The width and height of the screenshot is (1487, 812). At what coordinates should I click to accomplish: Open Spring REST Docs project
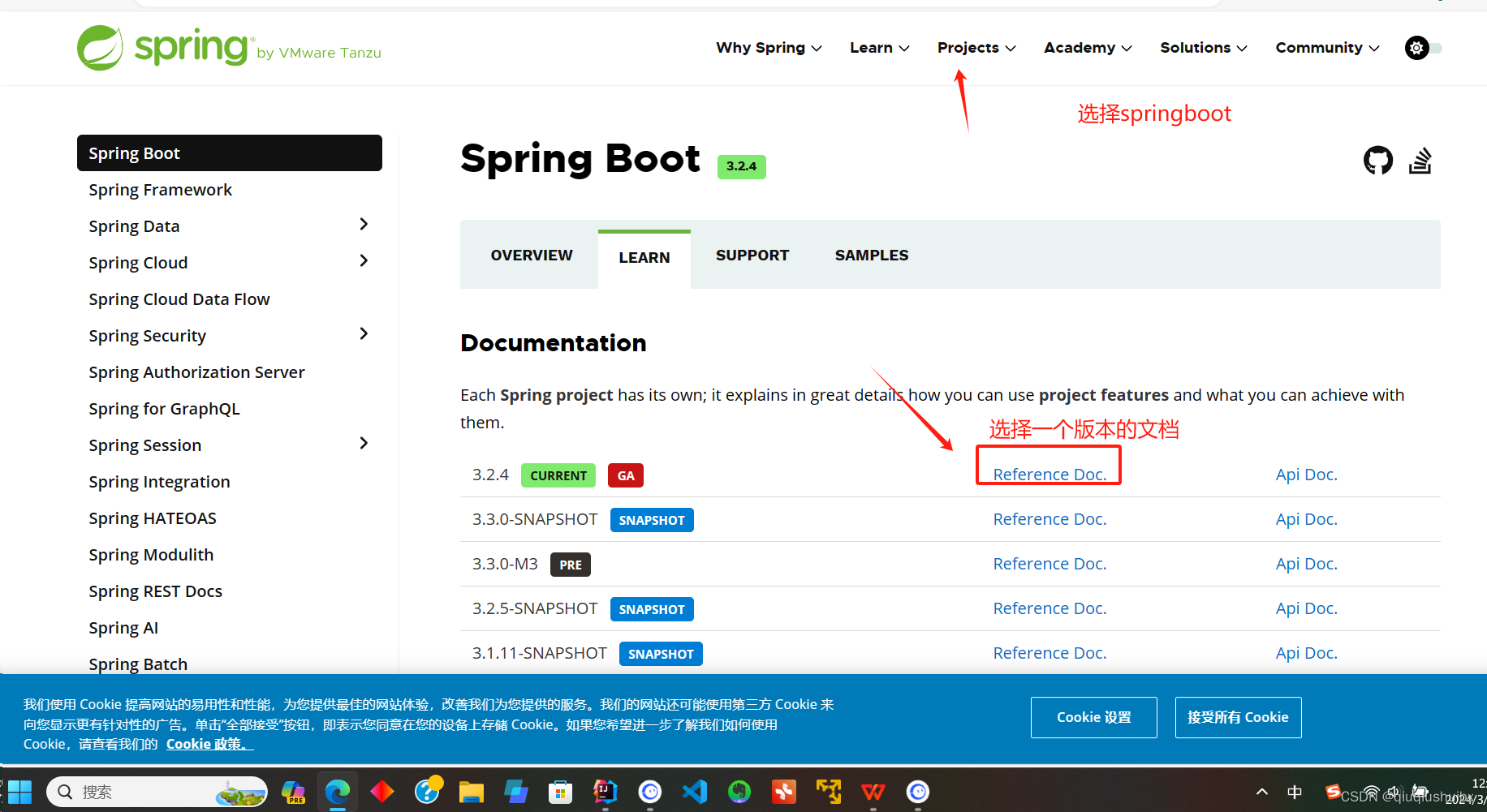coord(156,591)
